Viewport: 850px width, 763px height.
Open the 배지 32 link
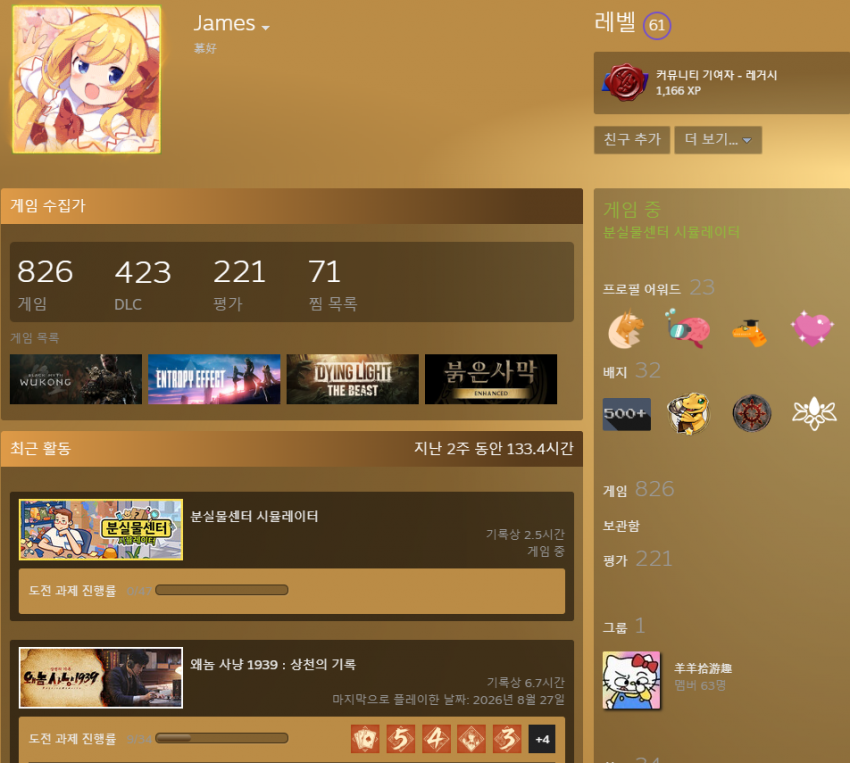pos(632,371)
